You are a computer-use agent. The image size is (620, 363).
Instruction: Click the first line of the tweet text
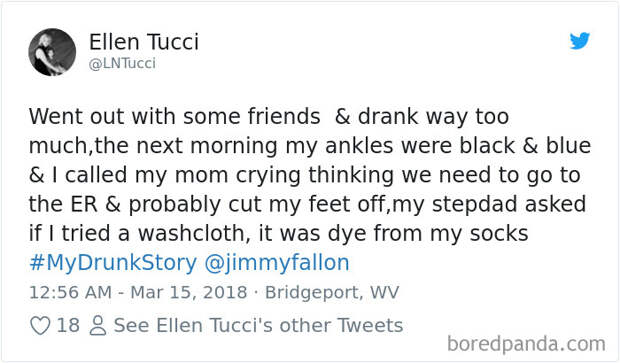tap(269, 117)
